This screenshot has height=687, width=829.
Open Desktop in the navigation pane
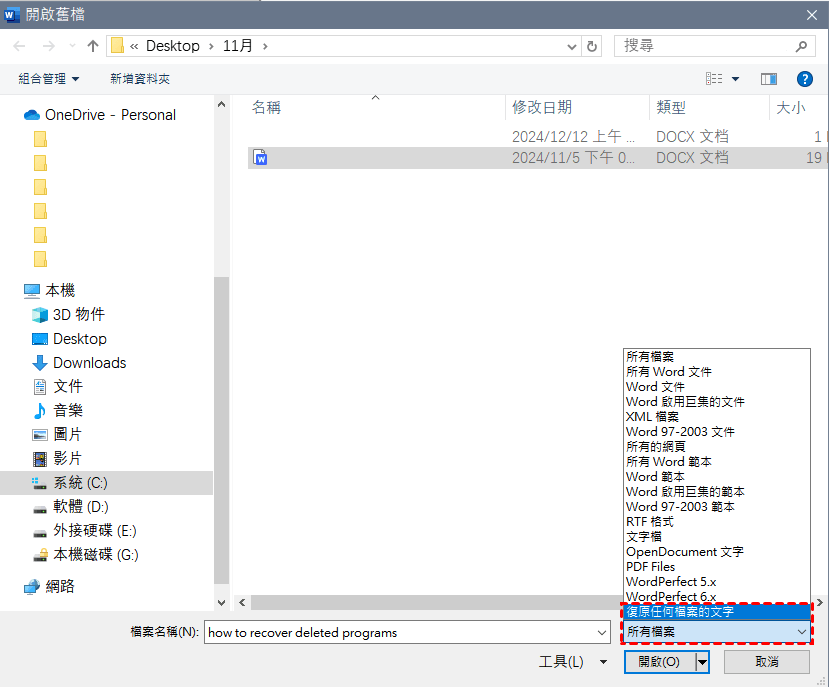point(69,338)
